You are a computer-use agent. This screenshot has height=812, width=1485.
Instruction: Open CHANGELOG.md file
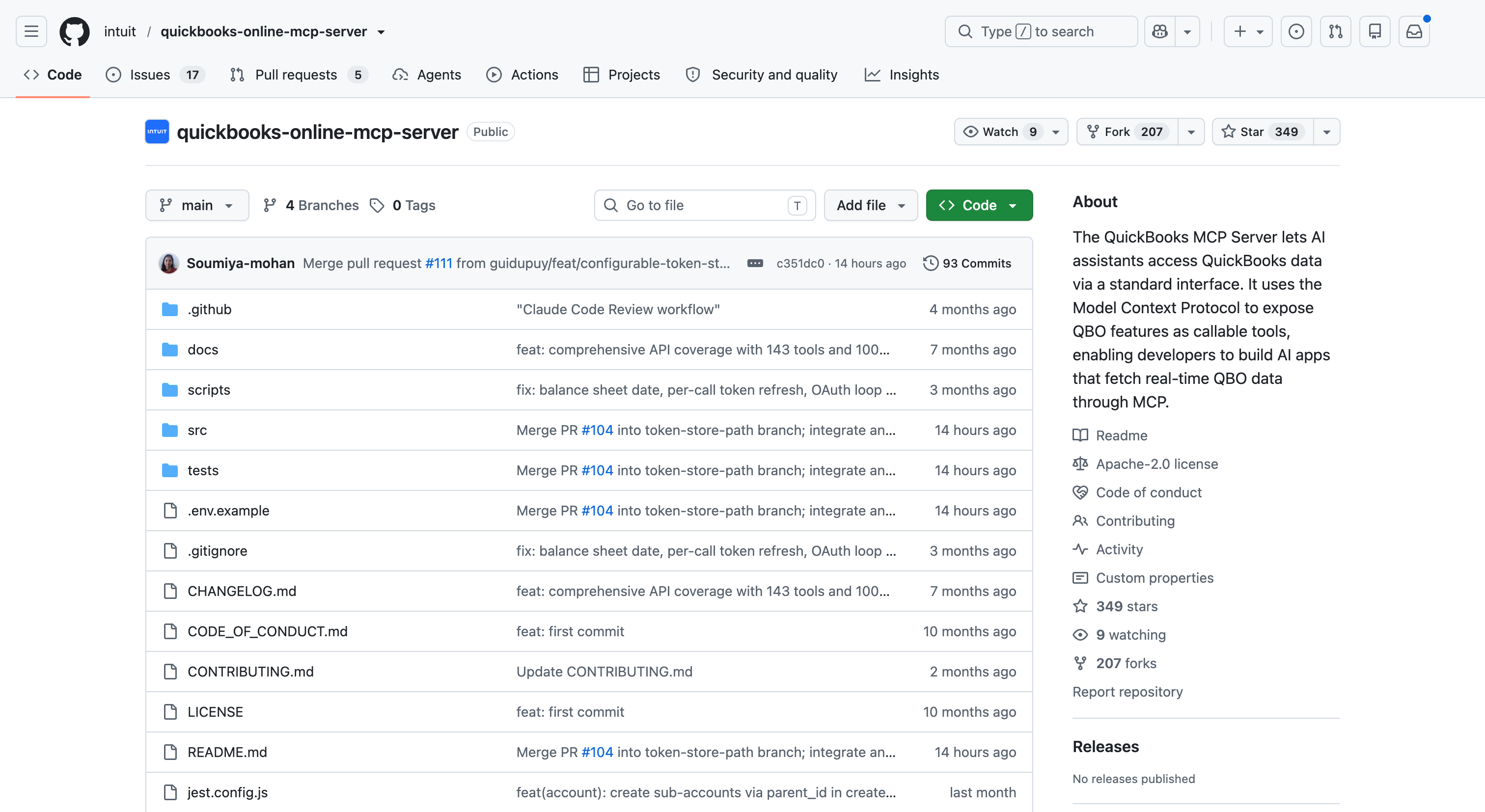242,591
